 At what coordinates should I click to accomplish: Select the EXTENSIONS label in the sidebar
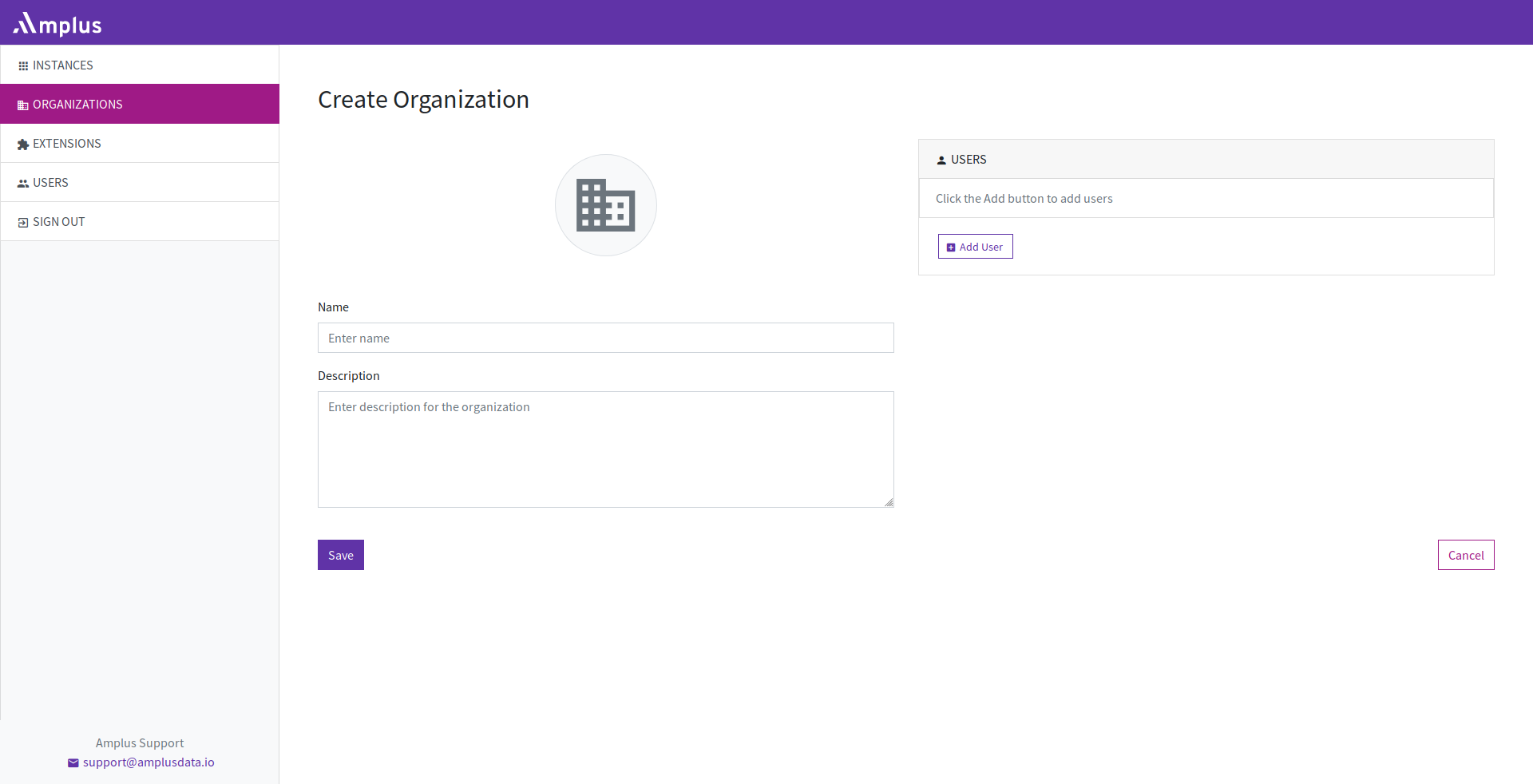tap(67, 144)
